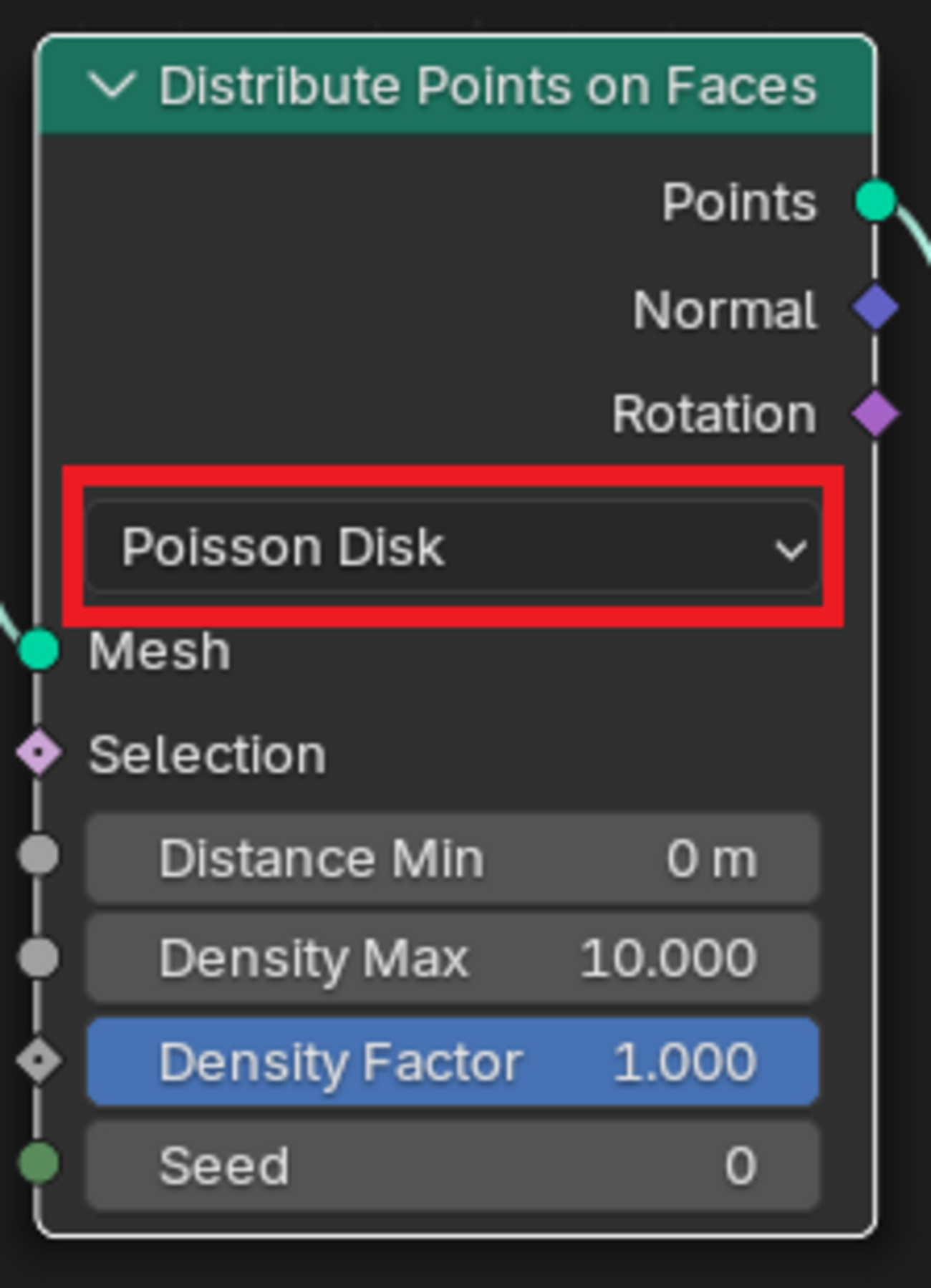This screenshot has height=1288, width=931.
Task: Click the Density Max value field
Action: (x=453, y=958)
